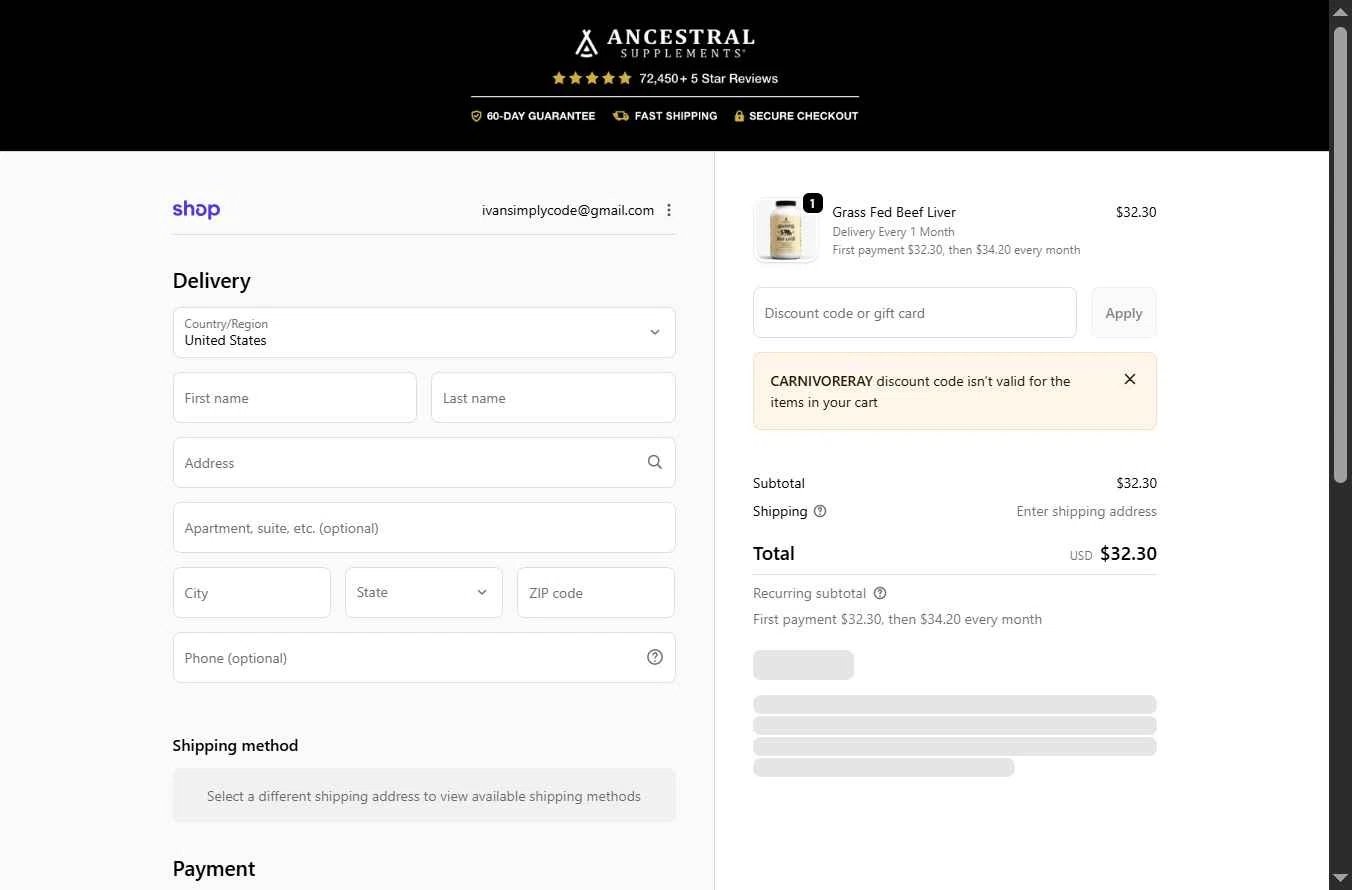Click the USD $32.30 total amount
This screenshot has width=1352, height=890.
click(1113, 554)
